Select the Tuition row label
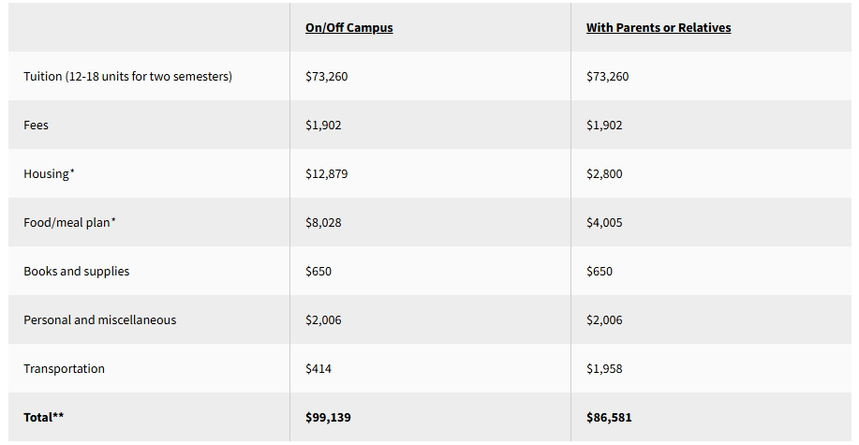 click(x=127, y=77)
